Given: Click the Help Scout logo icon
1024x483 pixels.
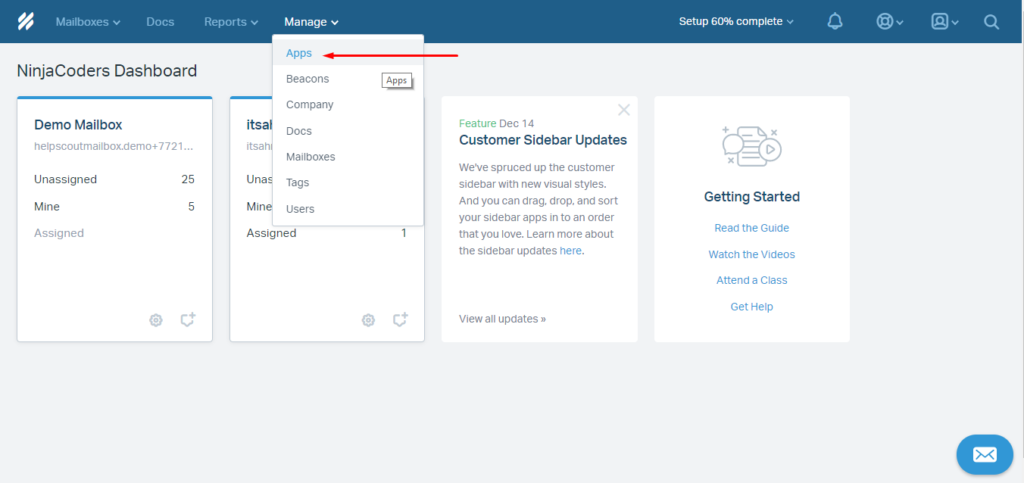Looking at the screenshot, I should pyautogui.click(x=25, y=22).
